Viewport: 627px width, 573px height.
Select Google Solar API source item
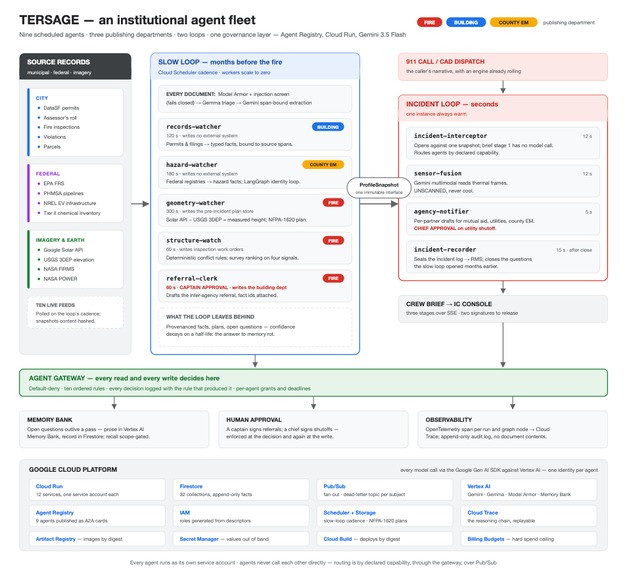click(63, 250)
